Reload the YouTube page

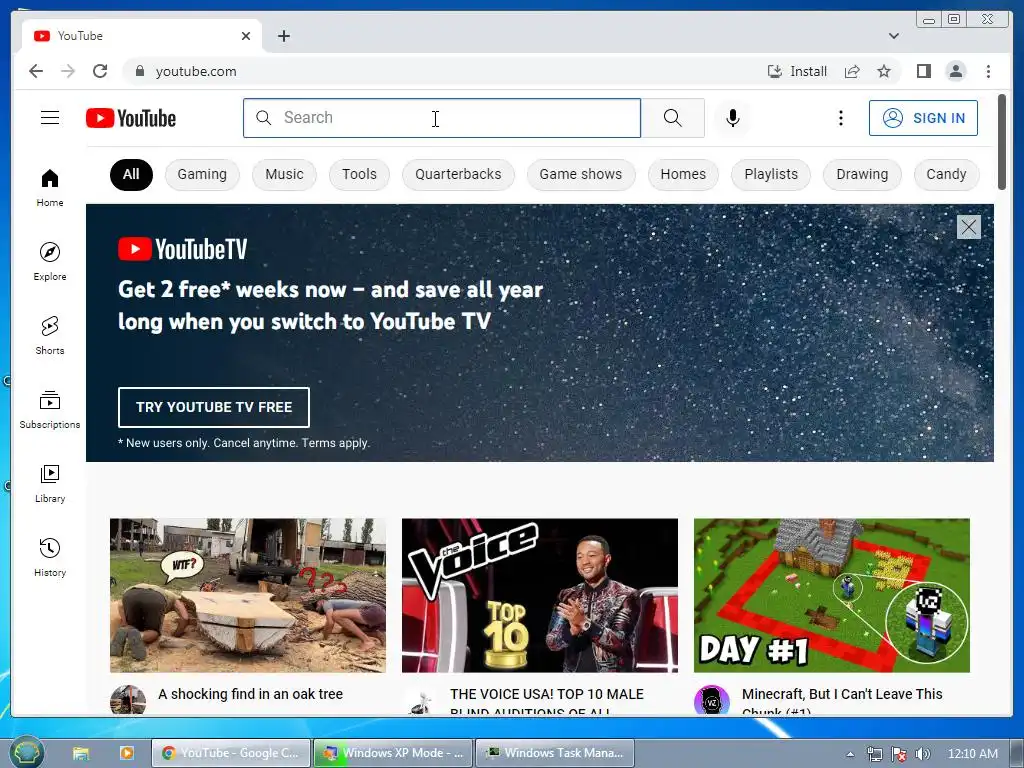point(100,71)
